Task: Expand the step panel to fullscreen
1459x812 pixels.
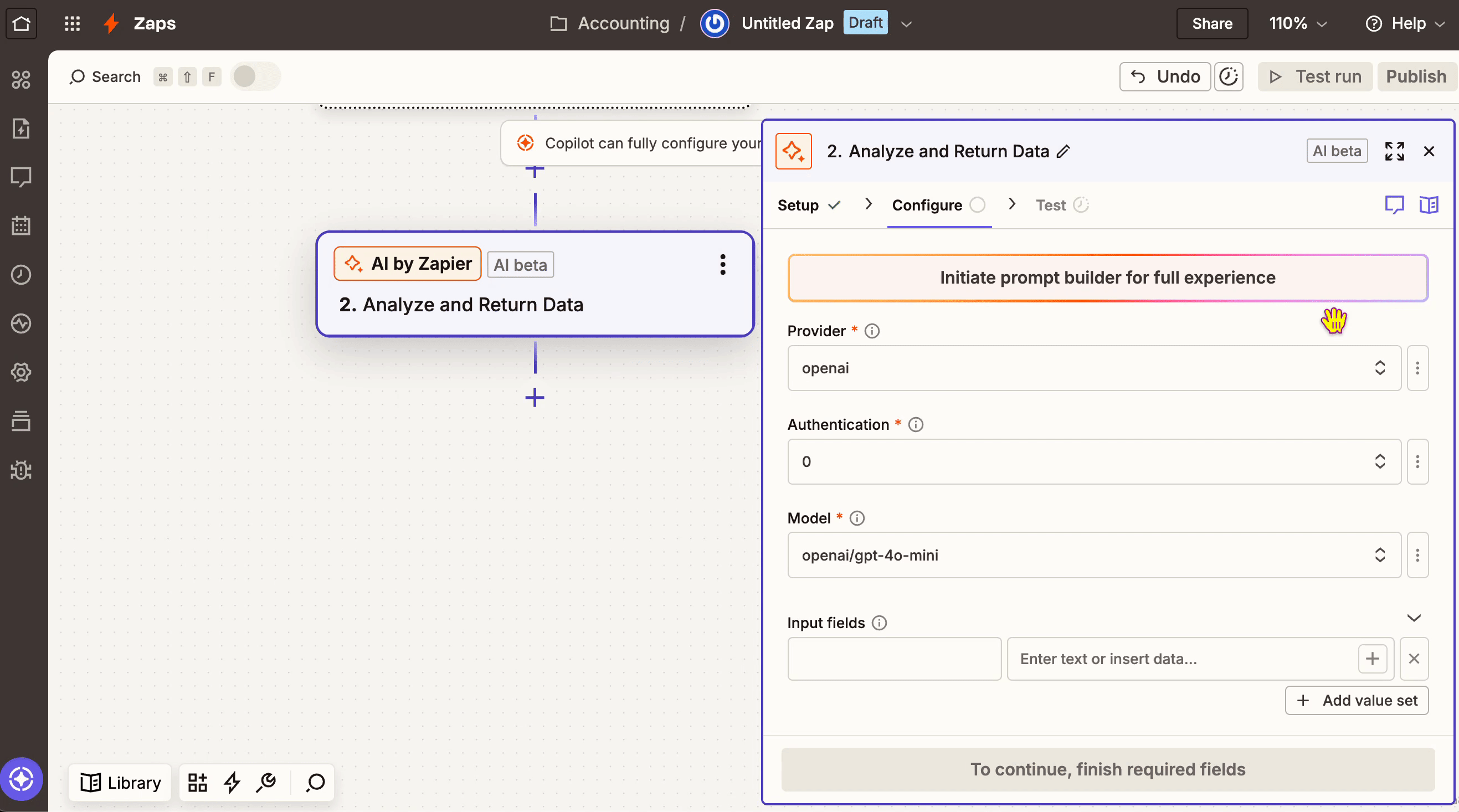Action: 1394,151
